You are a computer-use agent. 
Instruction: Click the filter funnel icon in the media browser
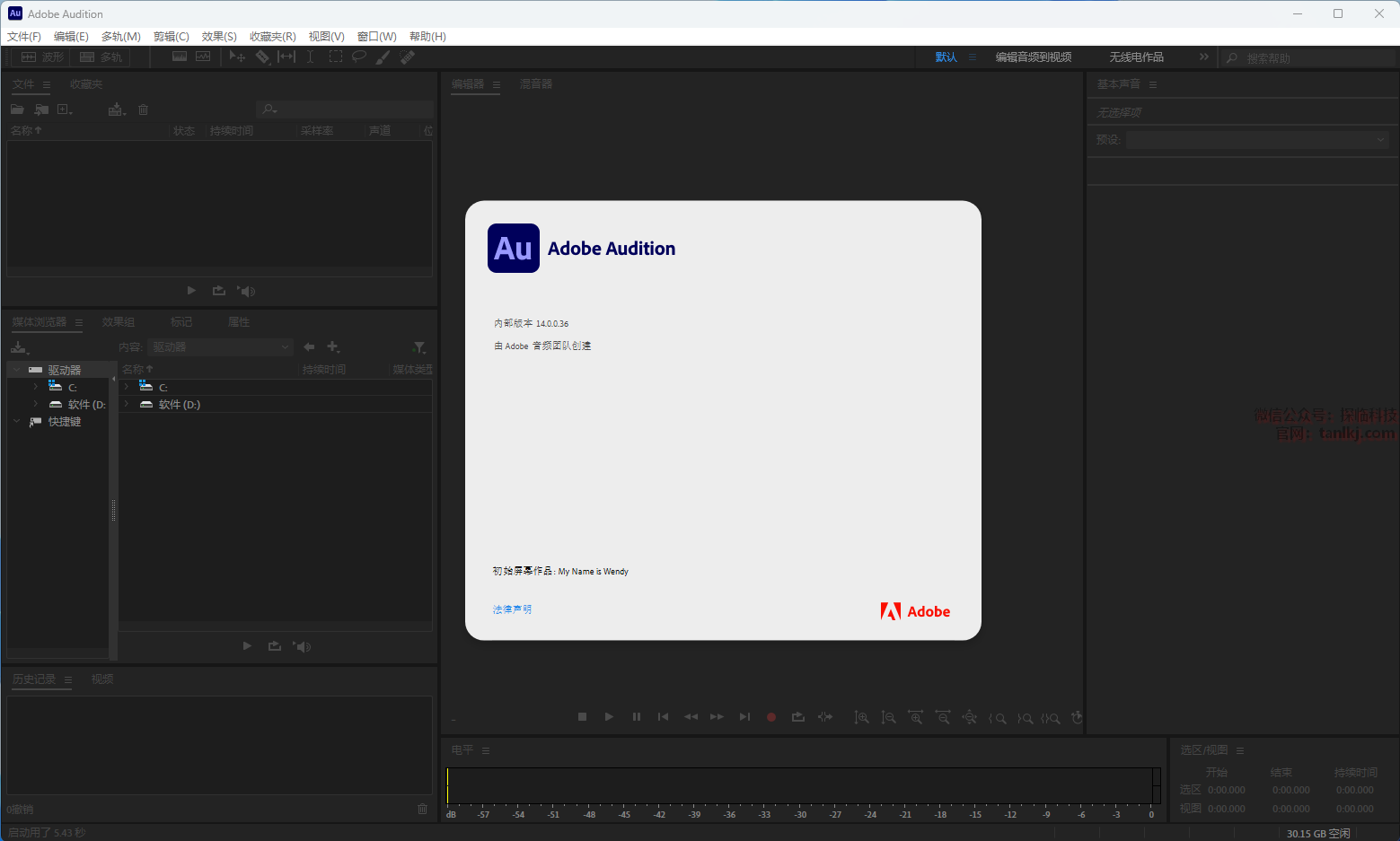click(418, 347)
